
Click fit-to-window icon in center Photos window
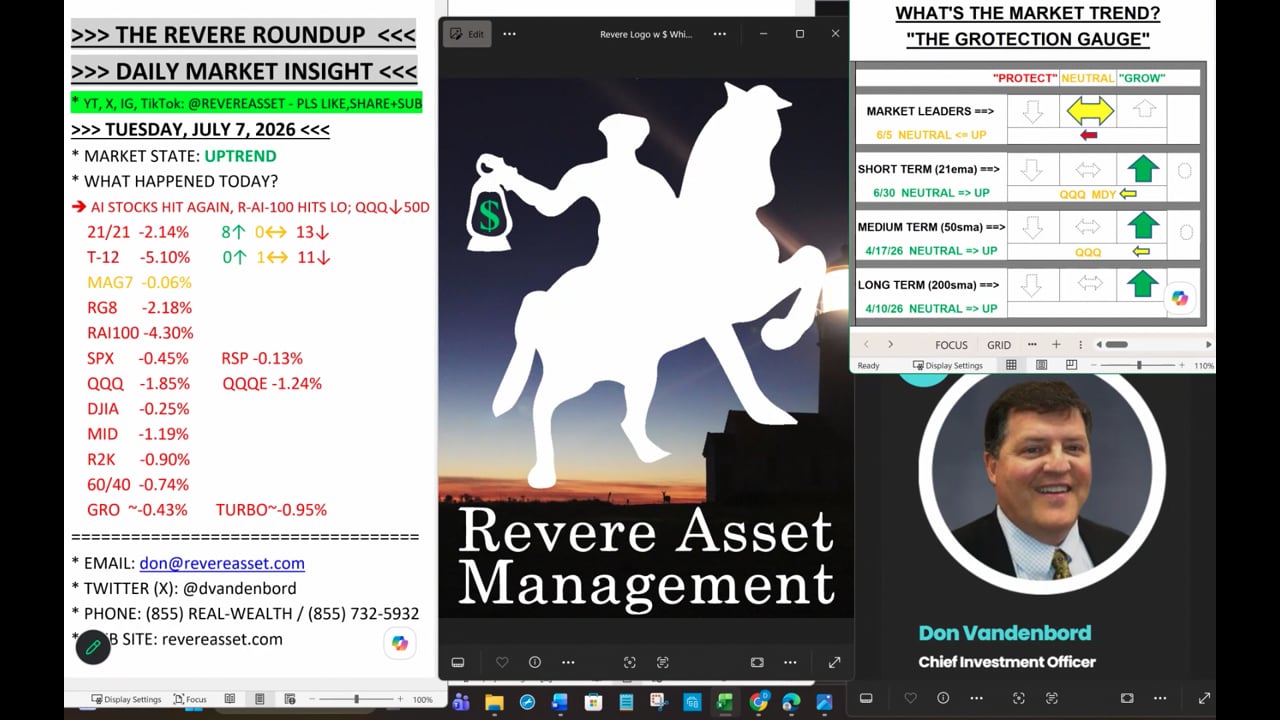tap(757, 662)
